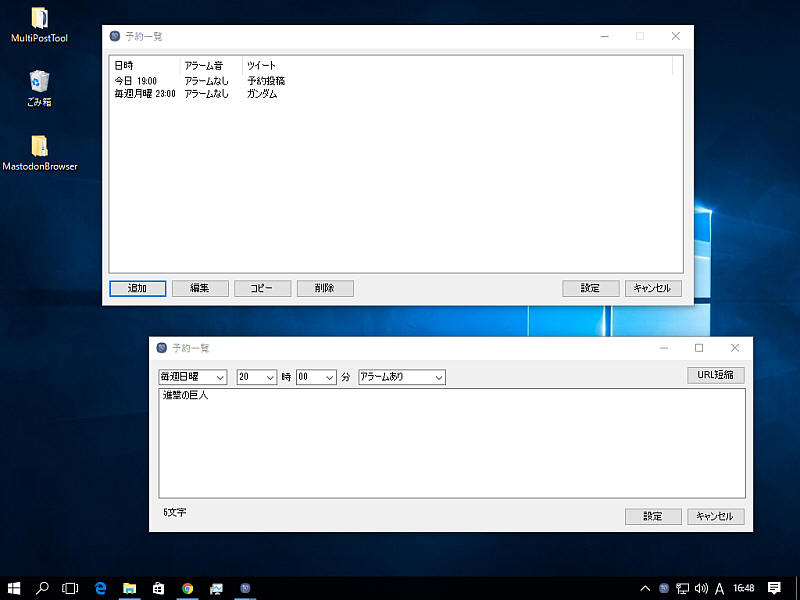Open the 毎週日曜 day dropdown
This screenshot has height=600, width=800.
(x=192, y=377)
